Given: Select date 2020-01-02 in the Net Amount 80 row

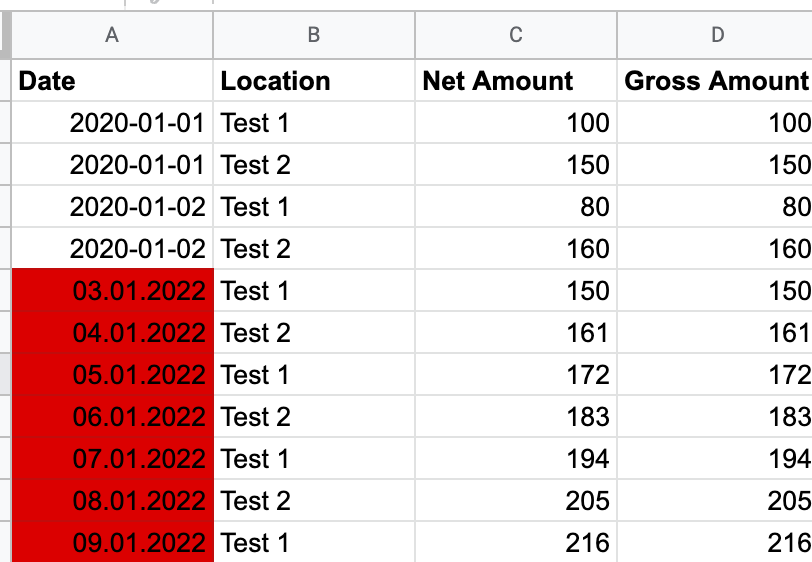Looking at the screenshot, I should [112, 207].
